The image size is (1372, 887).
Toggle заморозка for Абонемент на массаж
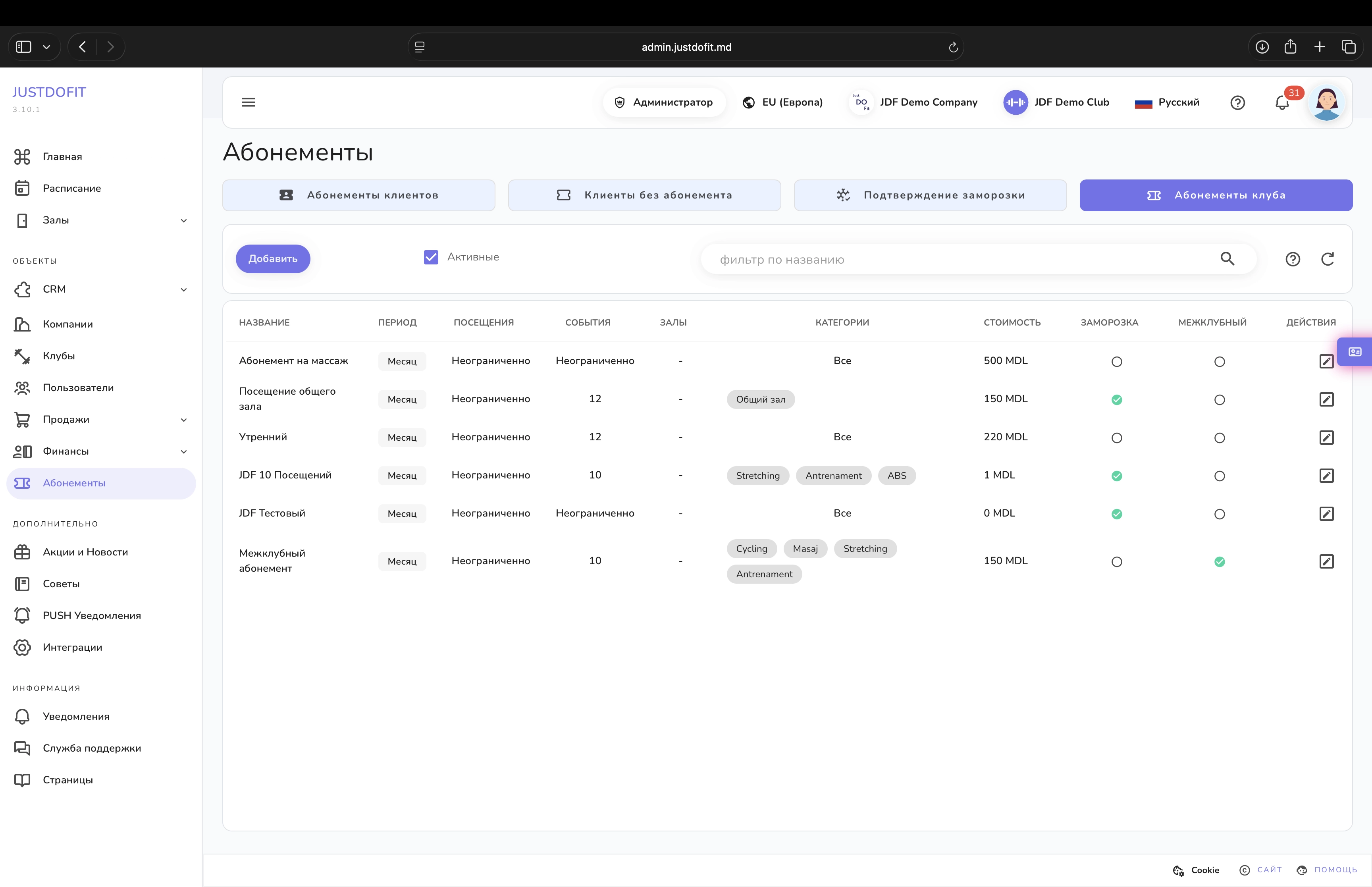click(1116, 362)
